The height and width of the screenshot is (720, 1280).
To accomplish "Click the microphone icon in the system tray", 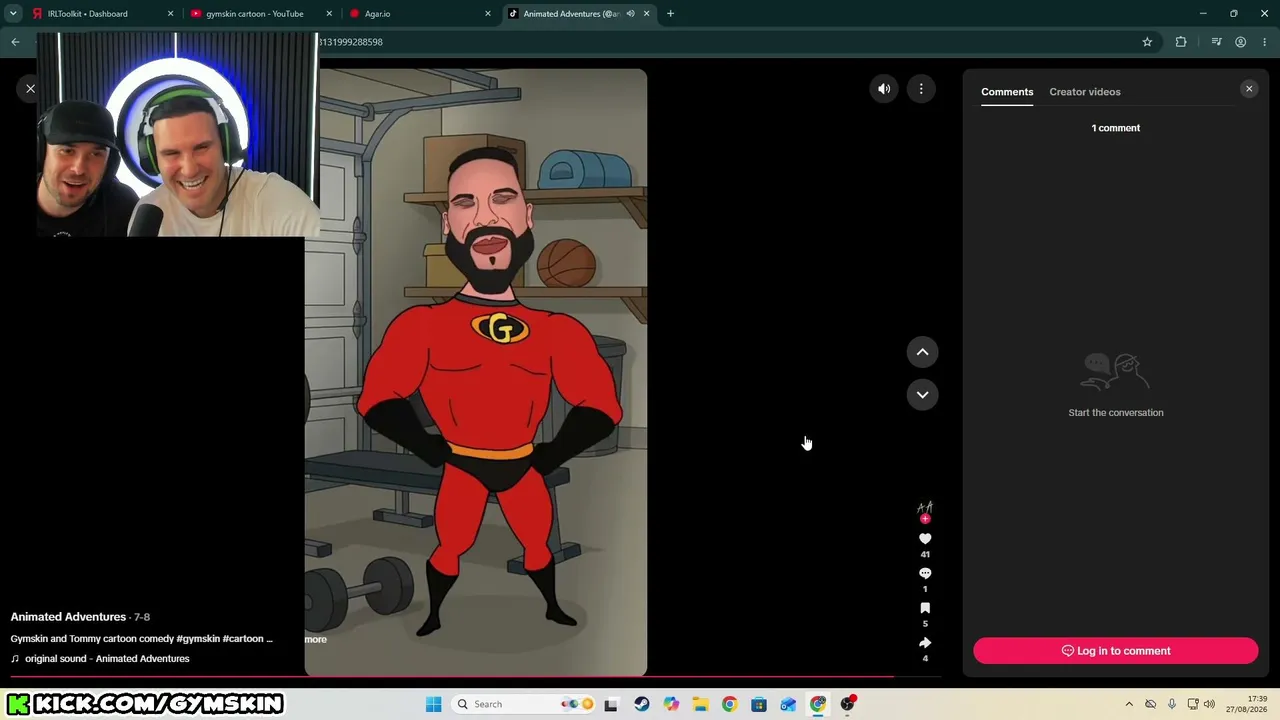I will (x=1172, y=704).
